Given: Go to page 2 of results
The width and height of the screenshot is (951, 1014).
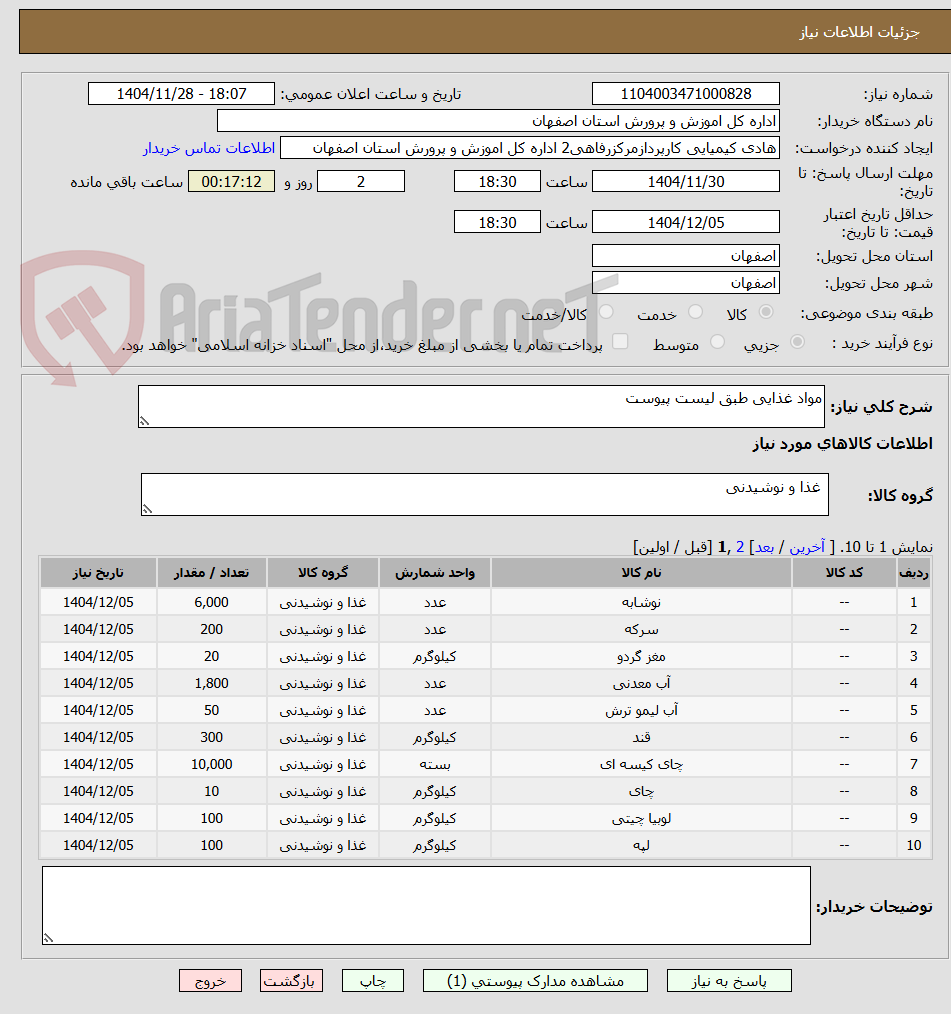Looking at the screenshot, I should pos(740,548).
